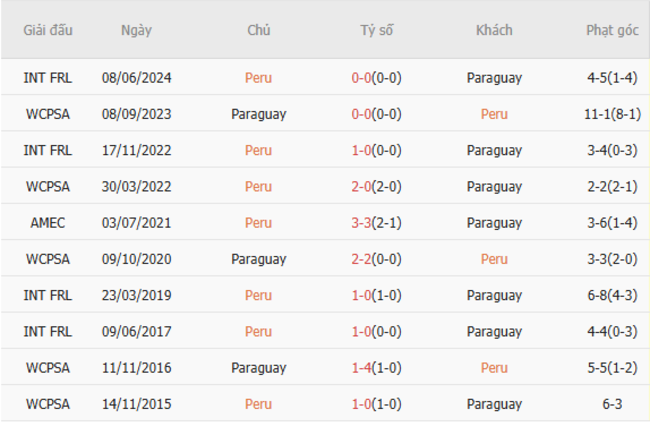Select the Khách column header
Viewport: 650px width, 435px height.
click(x=494, y=30)
